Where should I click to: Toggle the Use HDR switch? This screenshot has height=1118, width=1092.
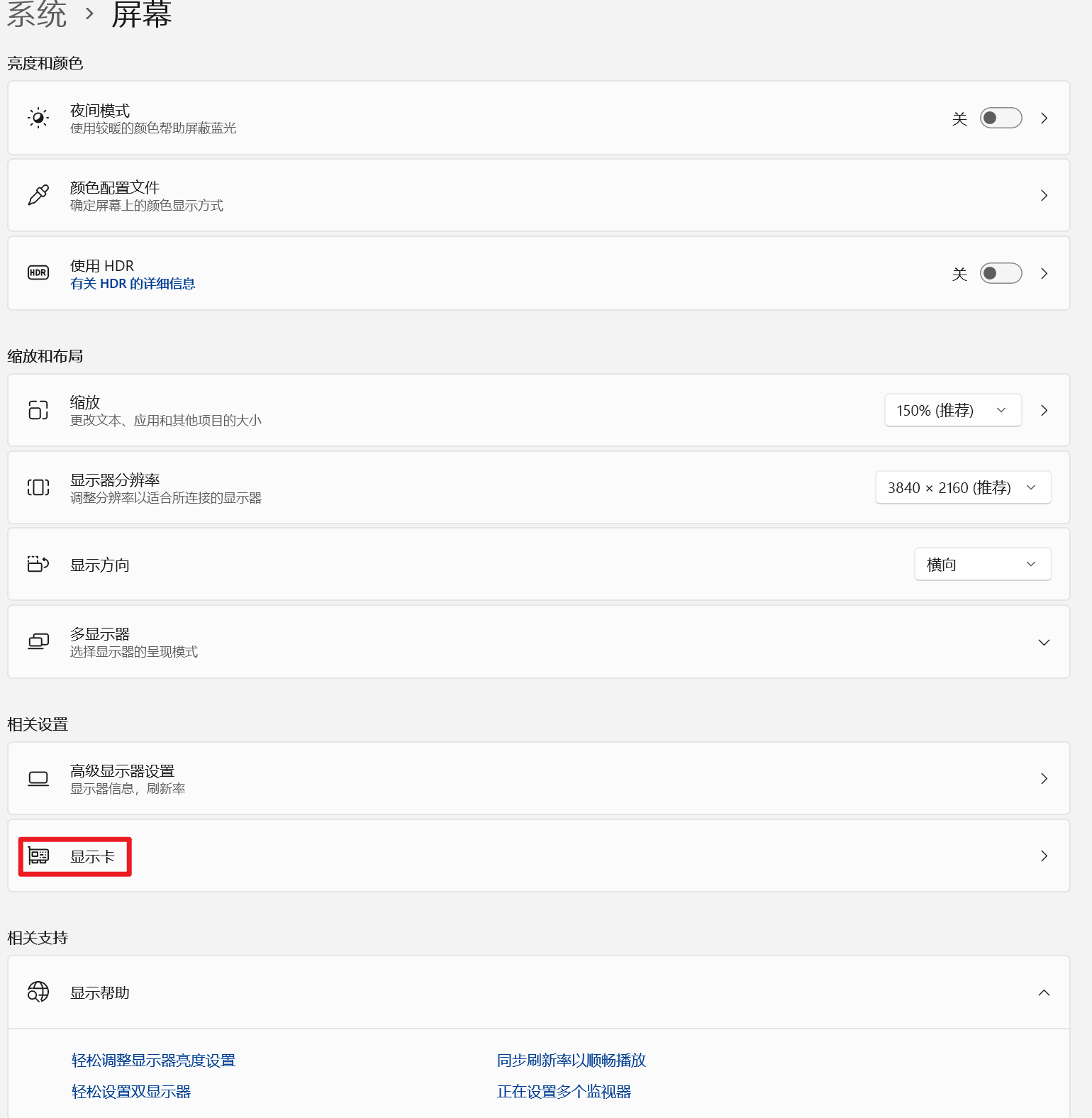pos(1001,273)
